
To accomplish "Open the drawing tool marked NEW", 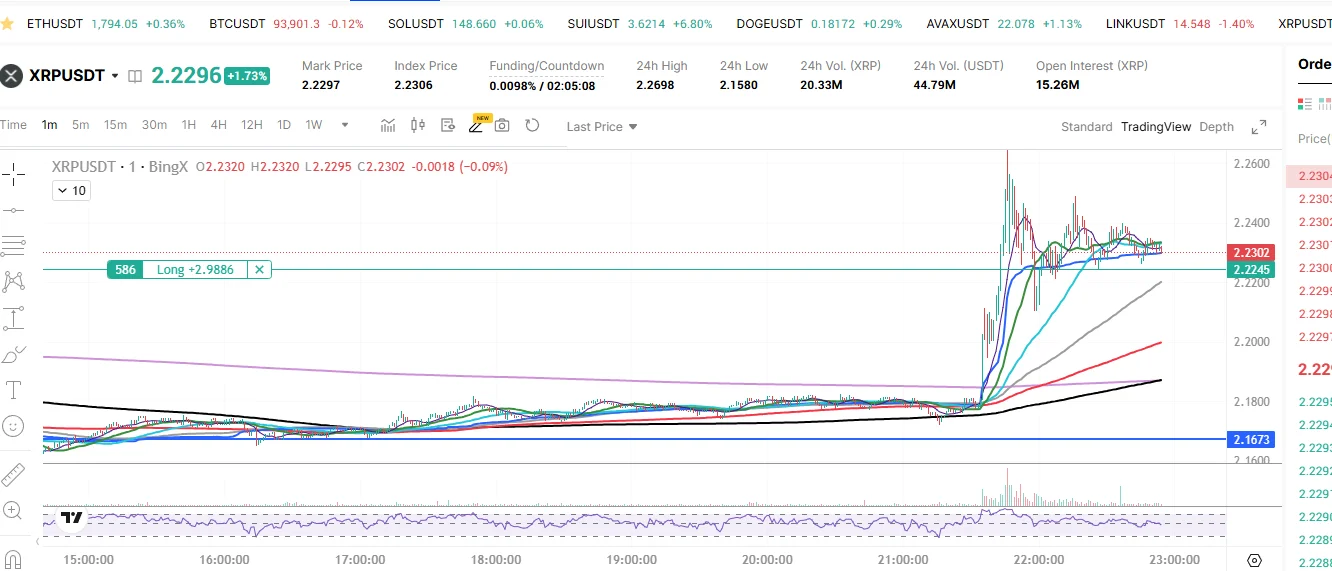I will coord(478,125).
